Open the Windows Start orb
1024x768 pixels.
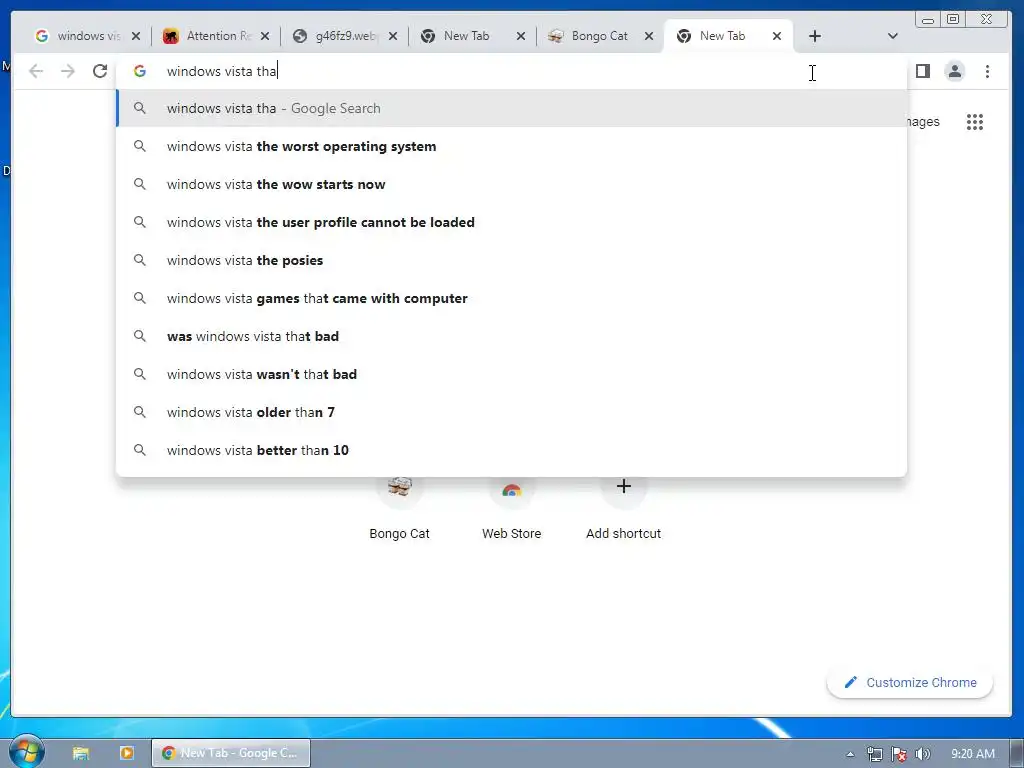click(x=26, y=752)
